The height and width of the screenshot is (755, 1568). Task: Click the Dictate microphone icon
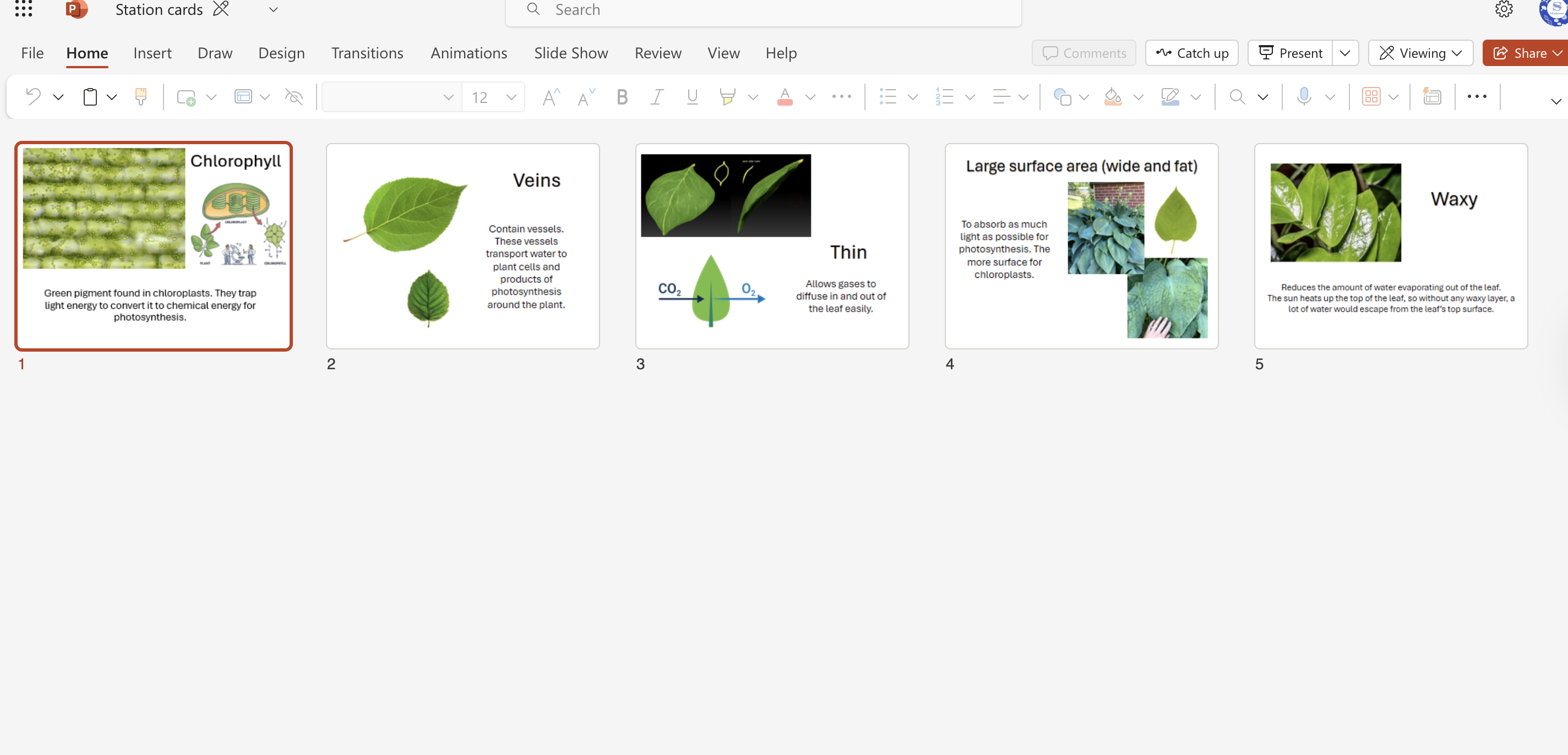(1304, 96)
